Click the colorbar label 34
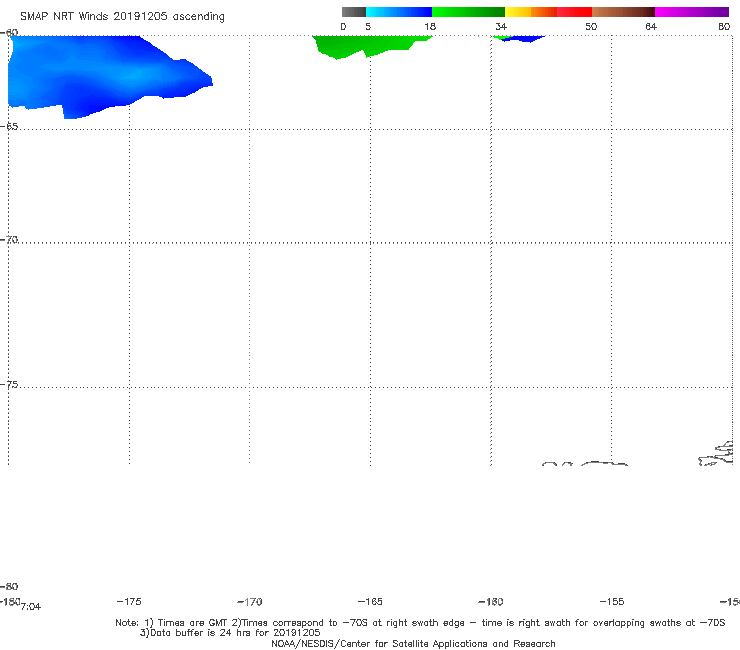 [501, 26]
